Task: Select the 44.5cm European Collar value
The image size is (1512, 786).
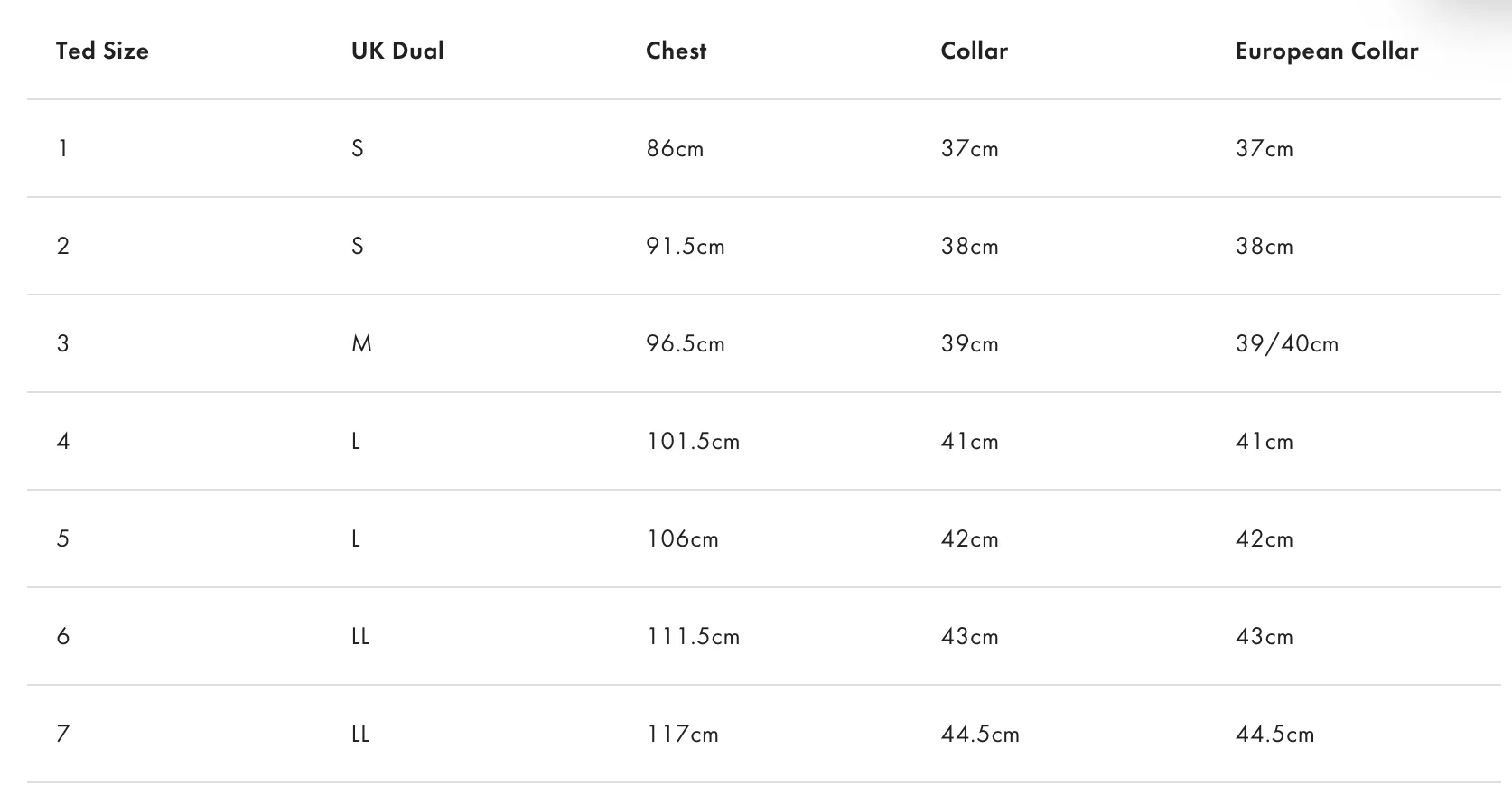Action: [x=1274, y=734]
